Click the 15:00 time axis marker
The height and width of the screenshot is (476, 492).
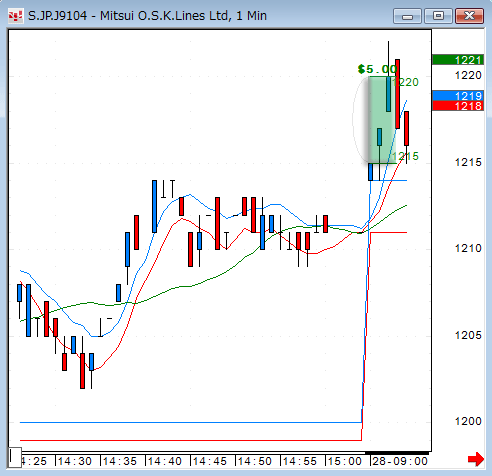point(345,461)
